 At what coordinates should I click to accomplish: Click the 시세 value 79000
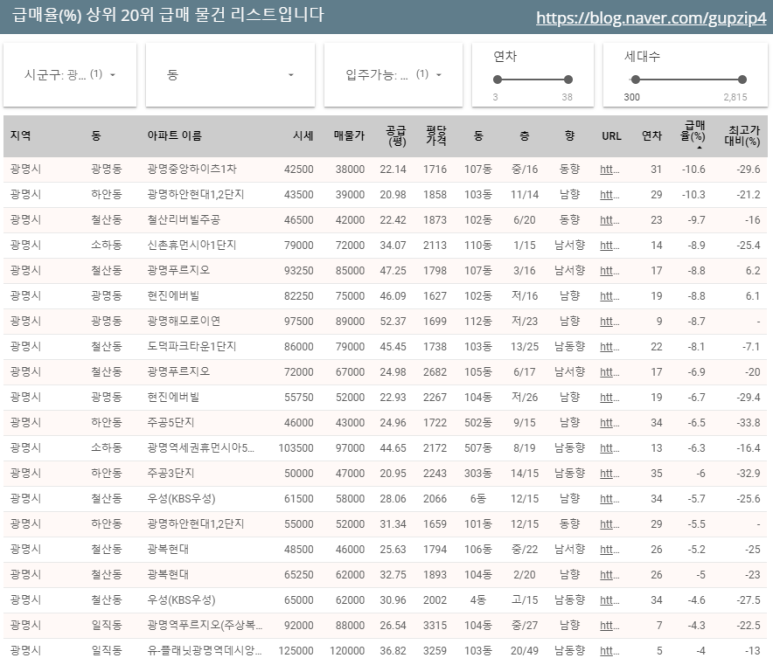click(299, 245)
